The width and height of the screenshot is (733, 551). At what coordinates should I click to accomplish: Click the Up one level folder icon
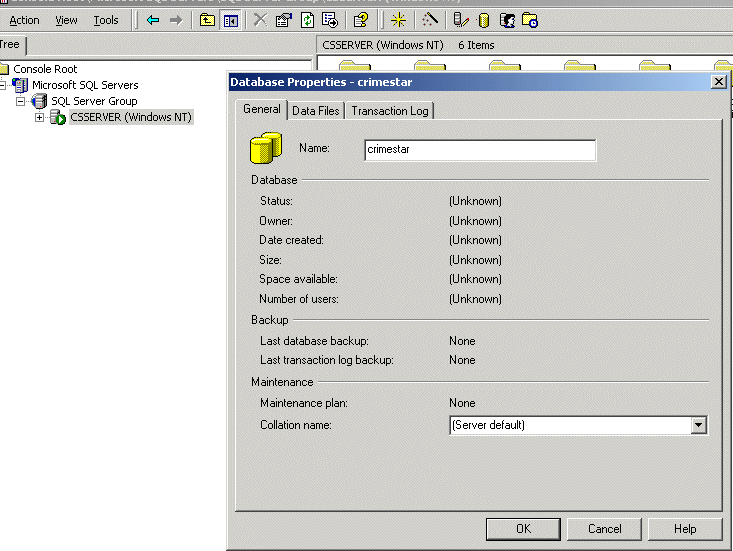click(x=207, y=20)
